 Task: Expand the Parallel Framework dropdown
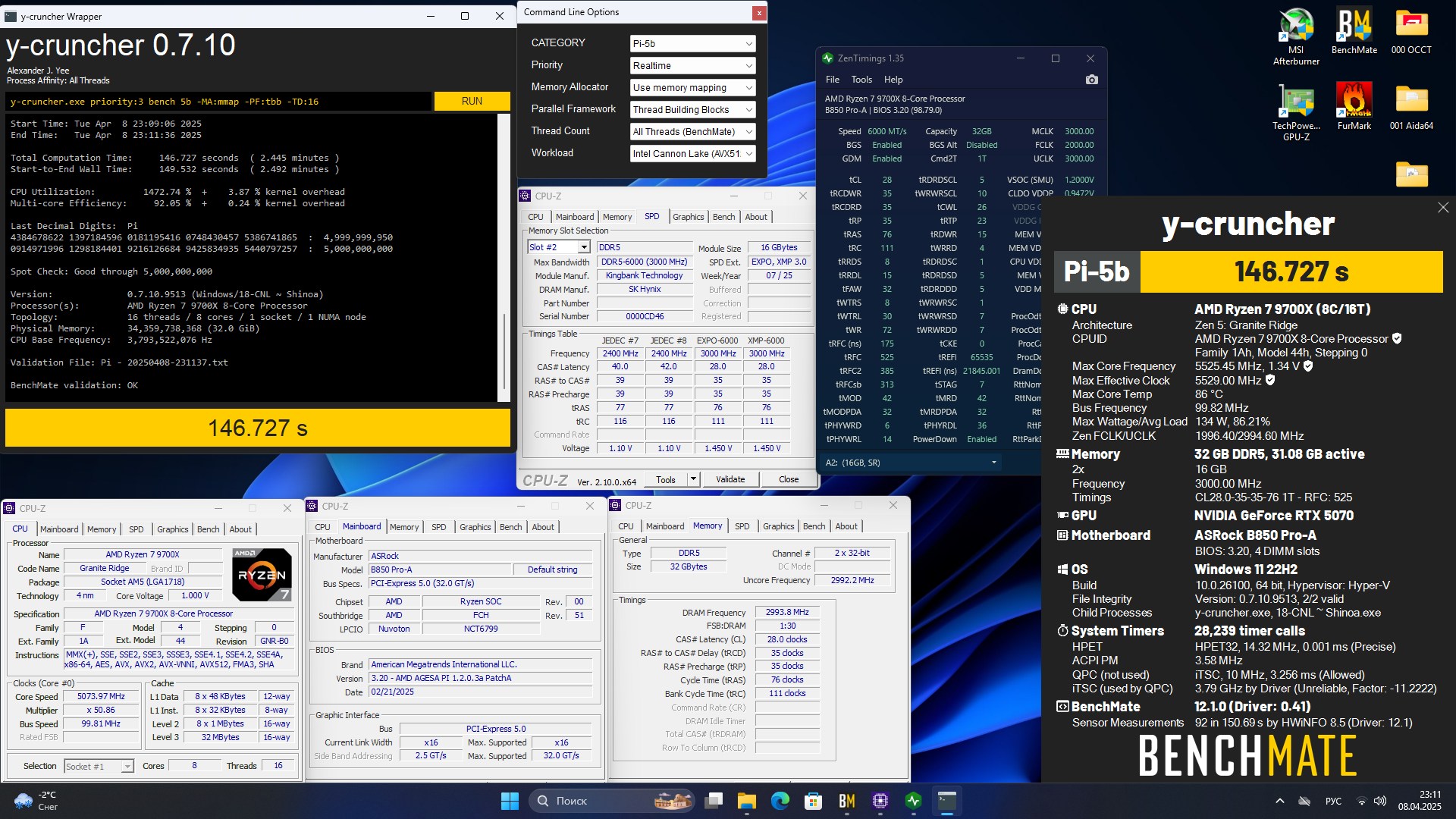692,110
